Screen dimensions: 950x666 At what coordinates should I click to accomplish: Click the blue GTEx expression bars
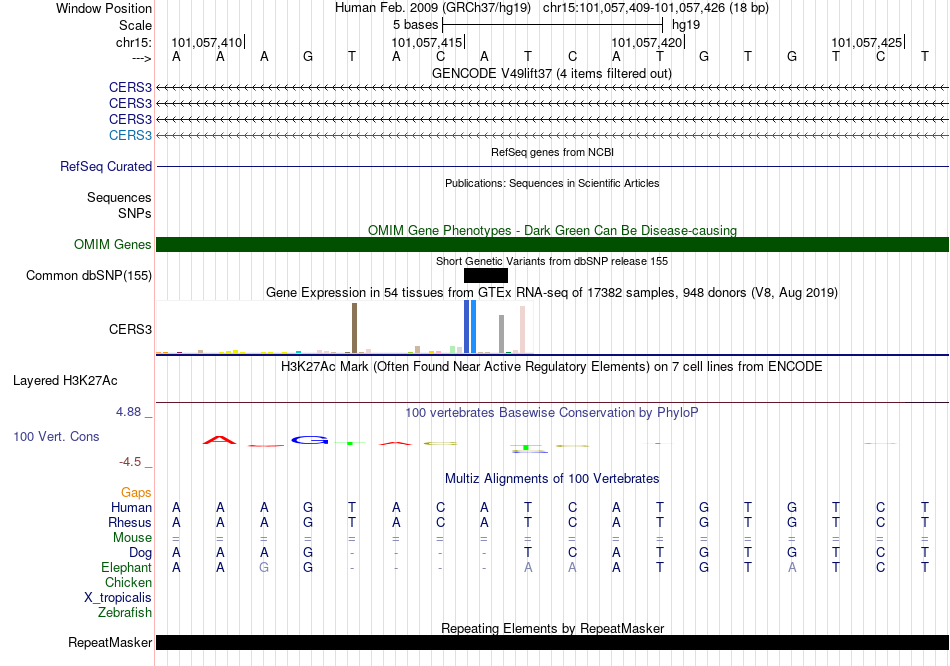point(470,327)
